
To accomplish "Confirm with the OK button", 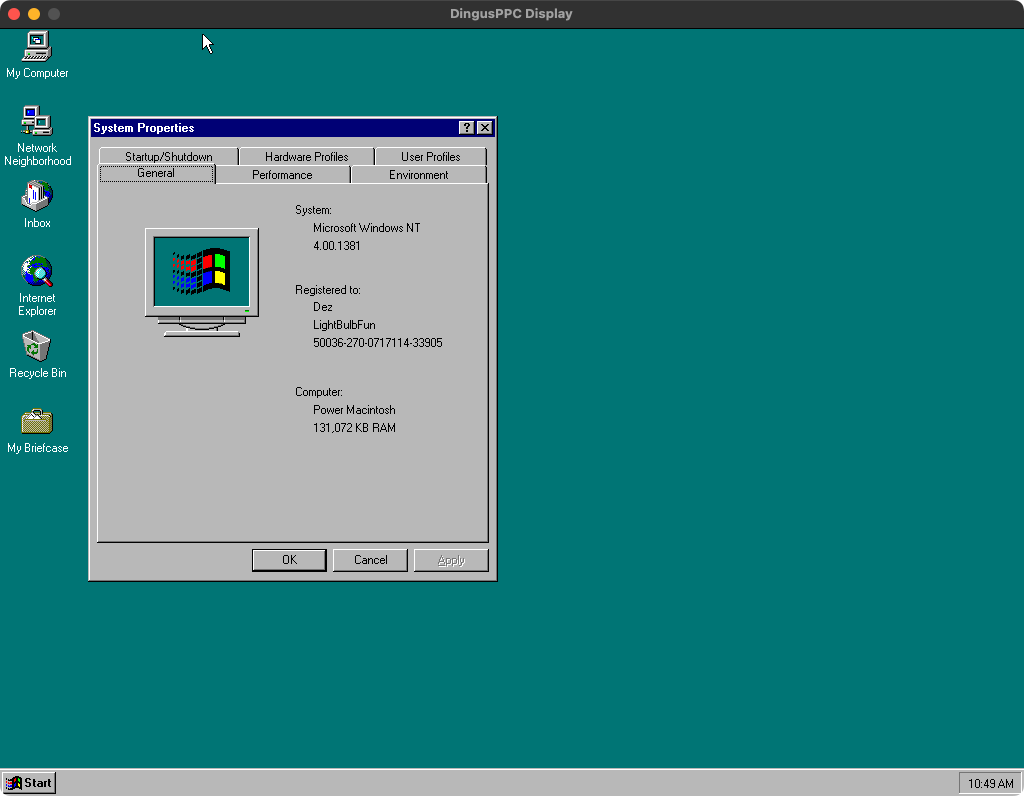I will pos(289,560).
